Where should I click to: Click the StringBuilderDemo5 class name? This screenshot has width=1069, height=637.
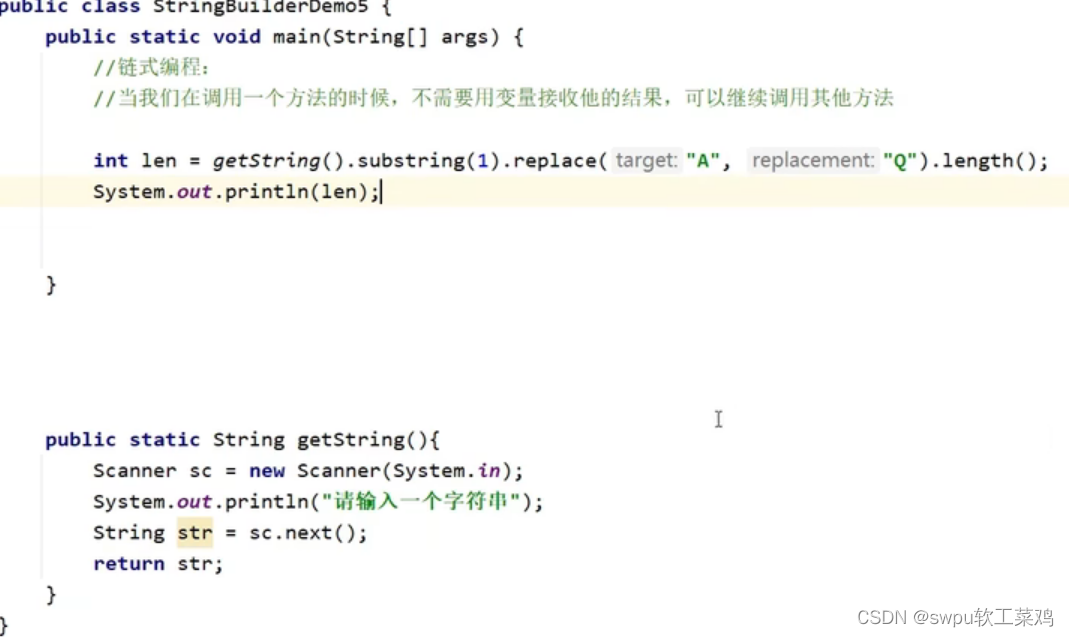point(260,7)
